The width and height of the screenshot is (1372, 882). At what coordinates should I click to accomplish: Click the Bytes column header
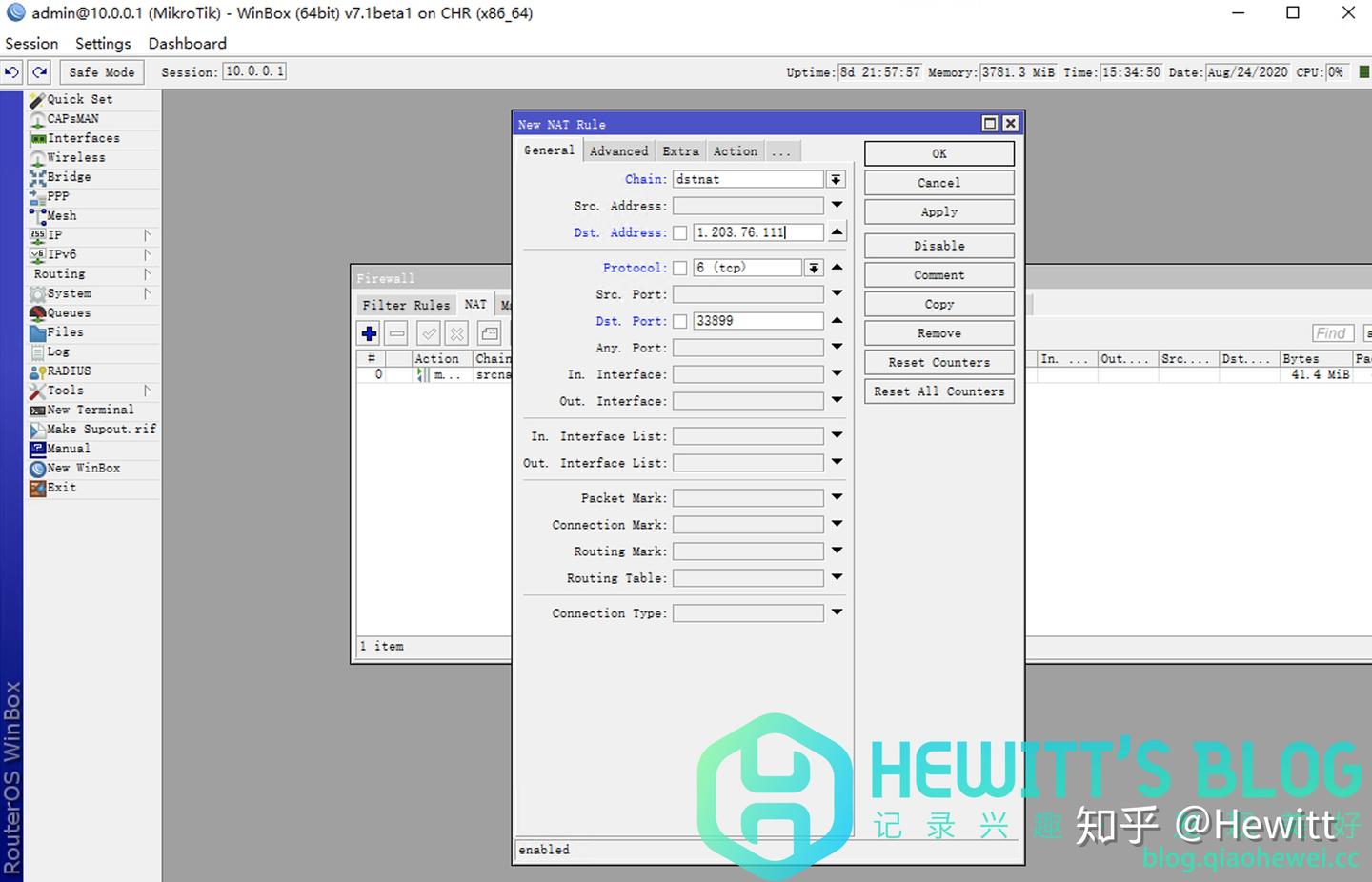pos(1316,359)
